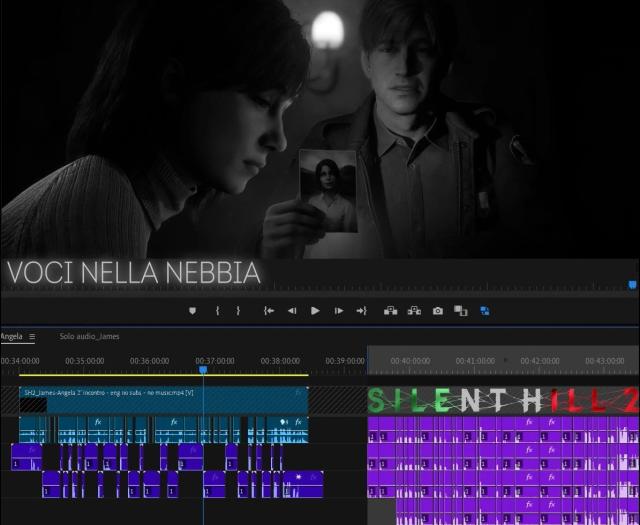640x525 pixels.
Task: Jump to the In point
Action: click(269, 311)
